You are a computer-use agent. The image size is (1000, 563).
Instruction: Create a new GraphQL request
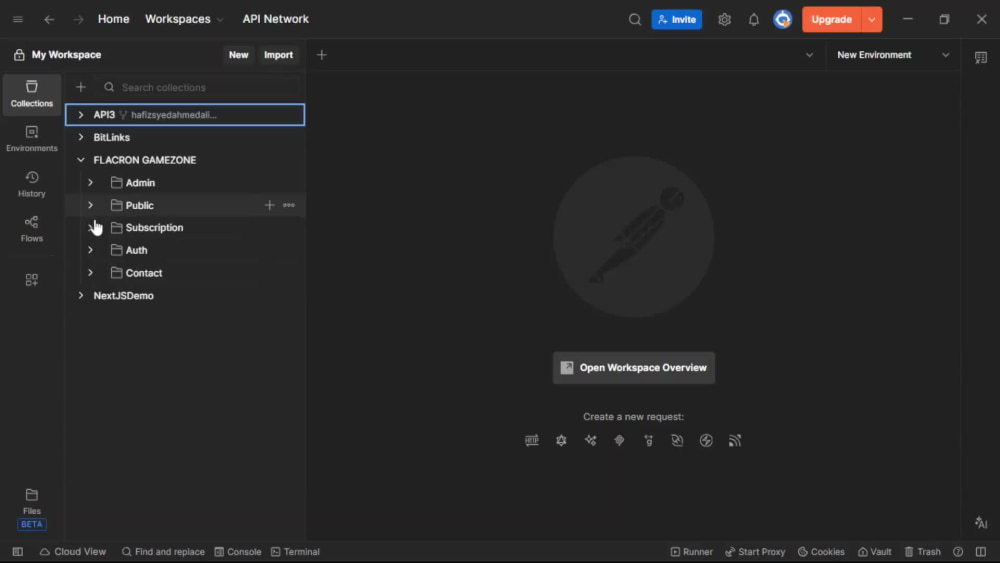tap(561, 440)
